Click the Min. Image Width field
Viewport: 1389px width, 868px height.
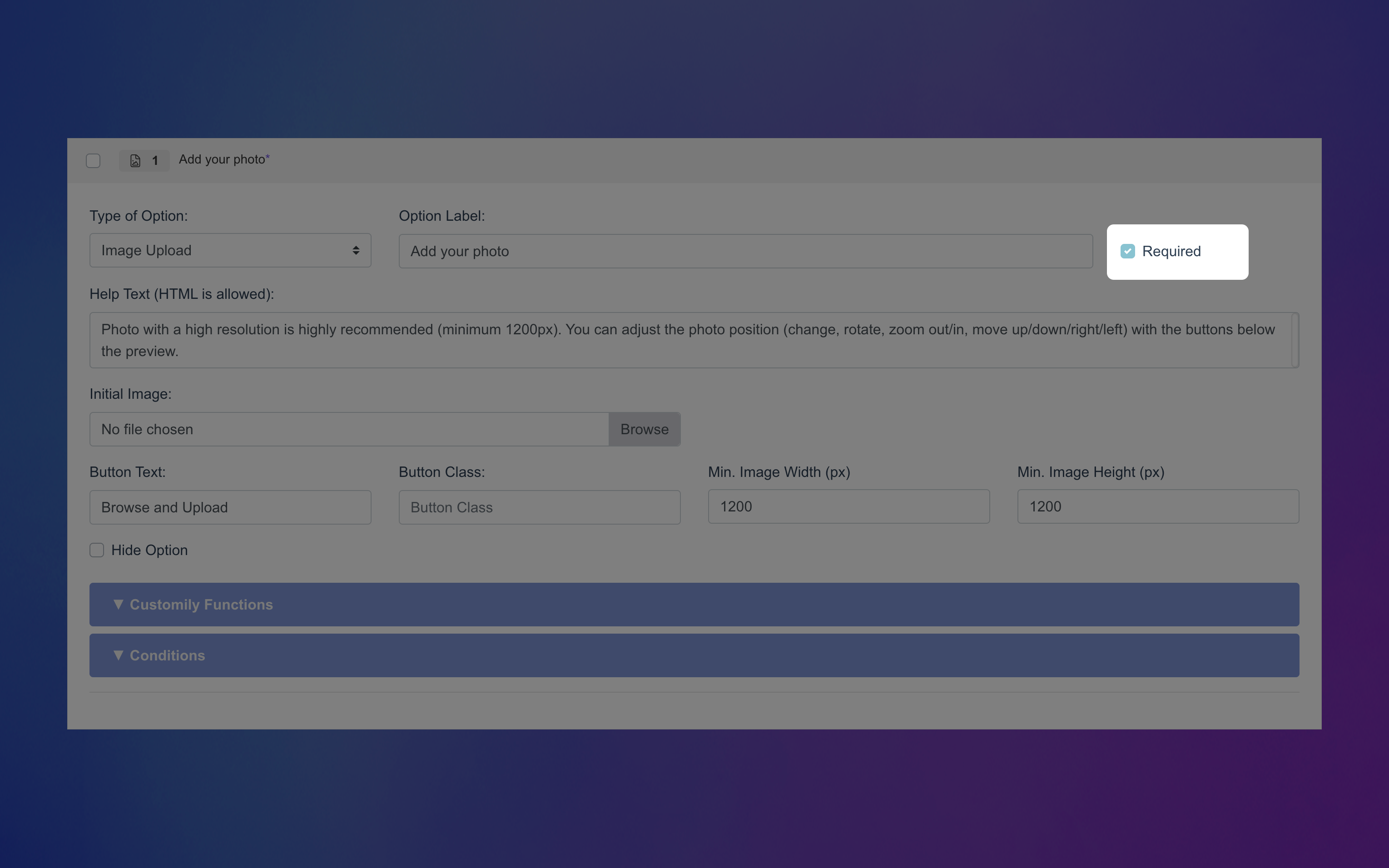click(x=848, y=506)
